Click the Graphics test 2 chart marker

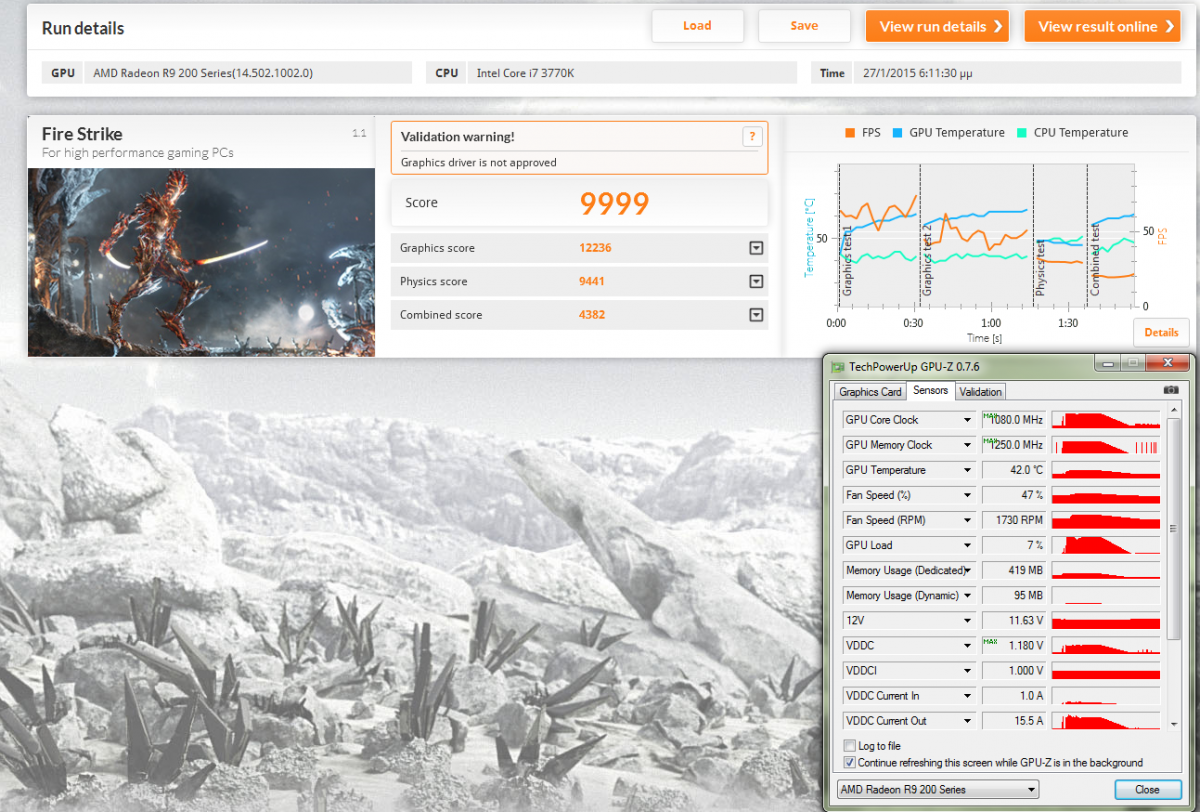(927, 260)
